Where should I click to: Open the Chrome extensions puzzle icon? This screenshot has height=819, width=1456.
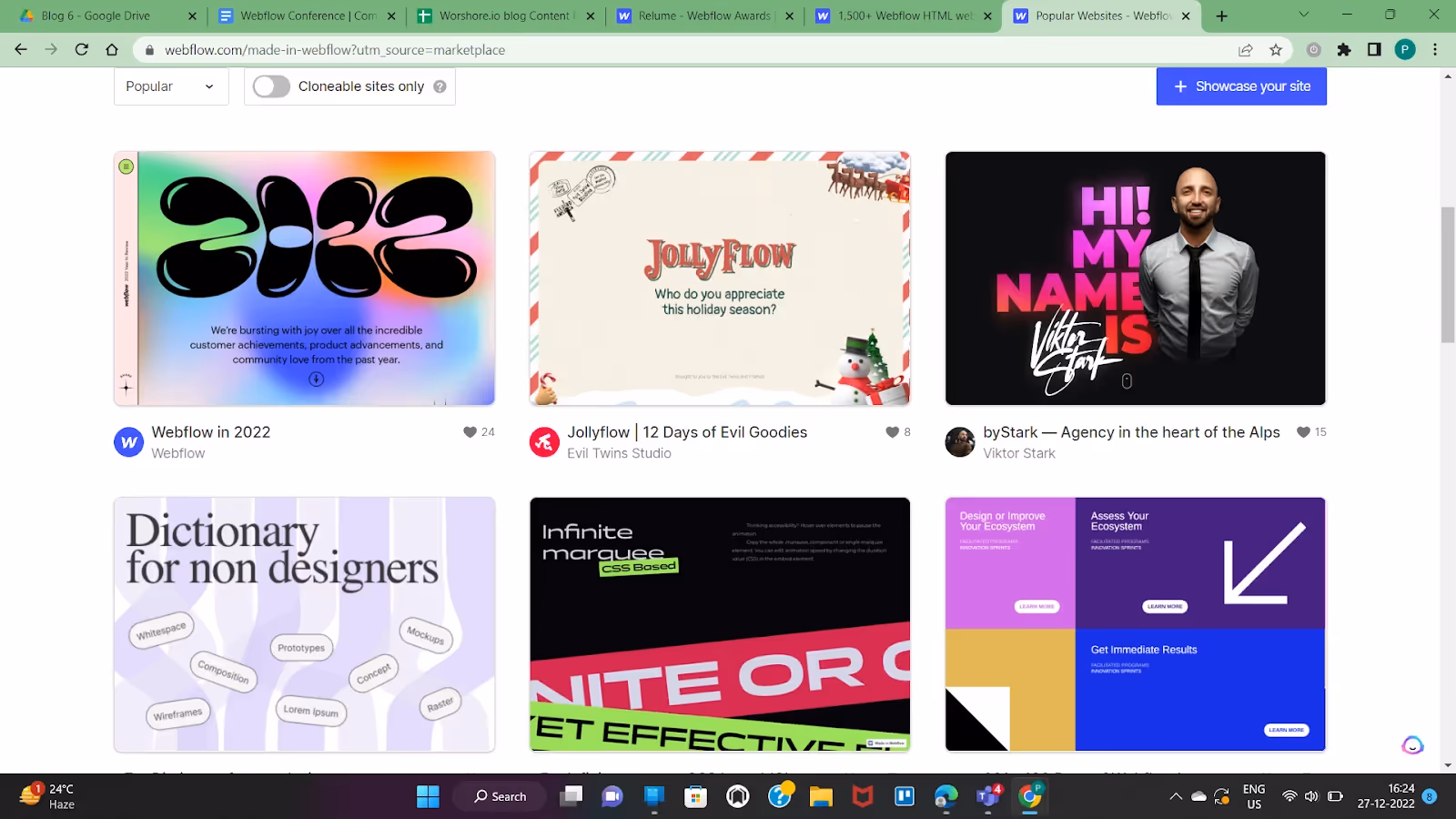pos(1344,50)
